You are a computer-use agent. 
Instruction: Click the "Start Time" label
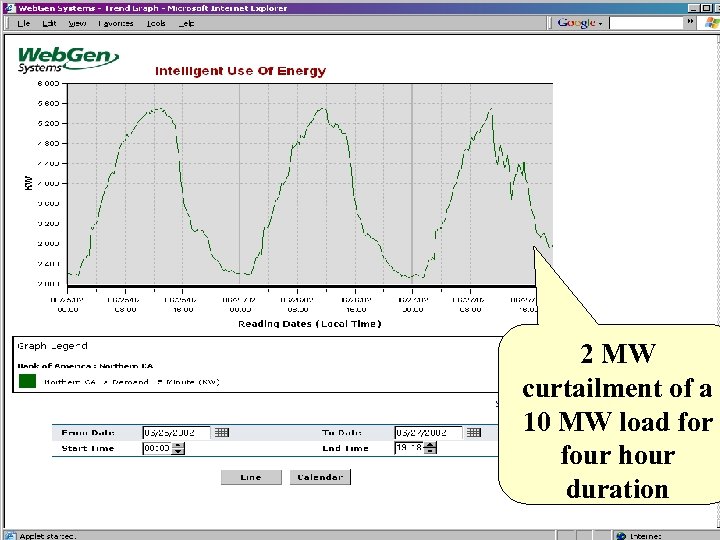click(88, 448)
